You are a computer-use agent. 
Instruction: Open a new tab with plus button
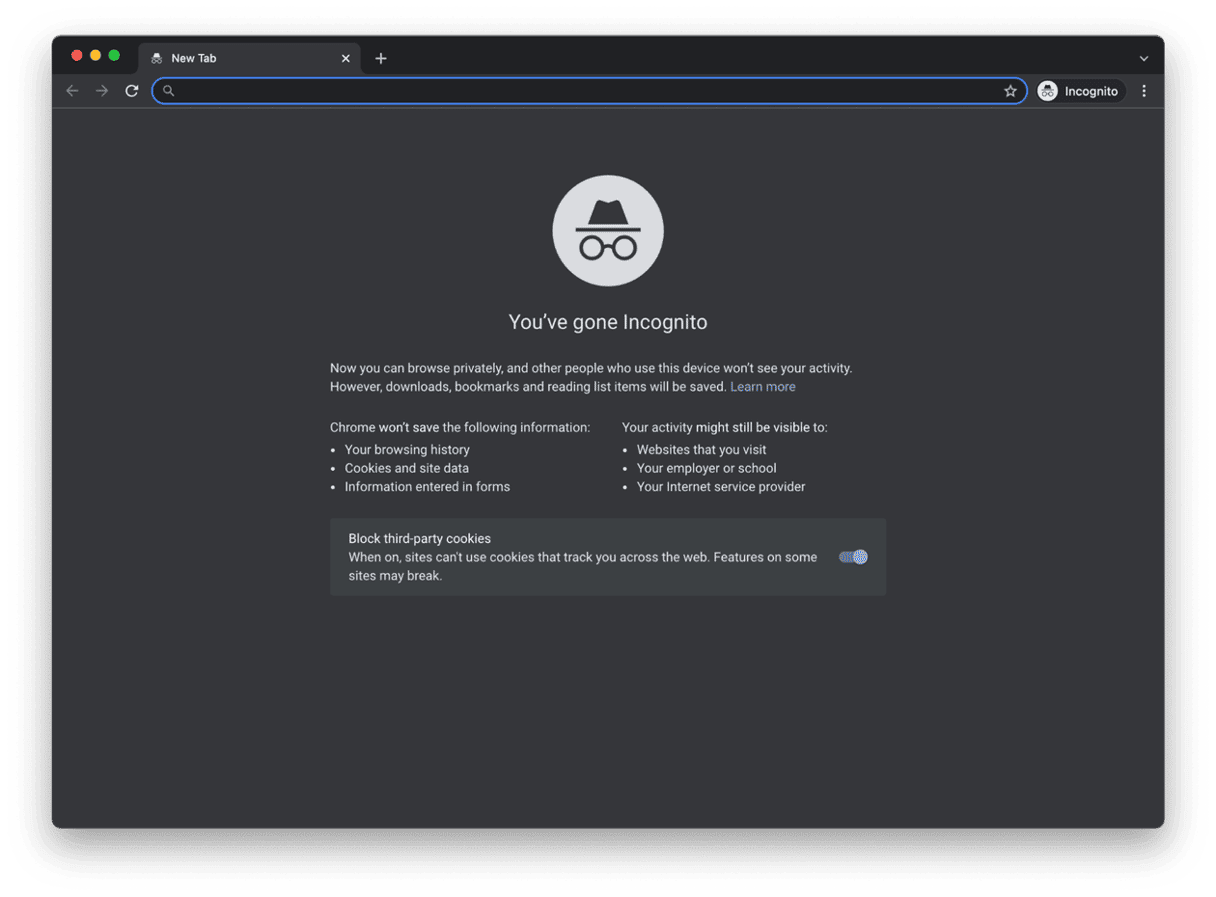tap(381, 58)
